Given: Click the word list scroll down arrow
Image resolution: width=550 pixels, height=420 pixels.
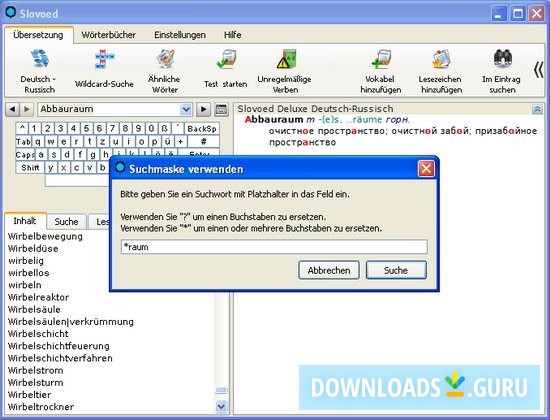Looking at the screenshot, I should coord(221,407).
